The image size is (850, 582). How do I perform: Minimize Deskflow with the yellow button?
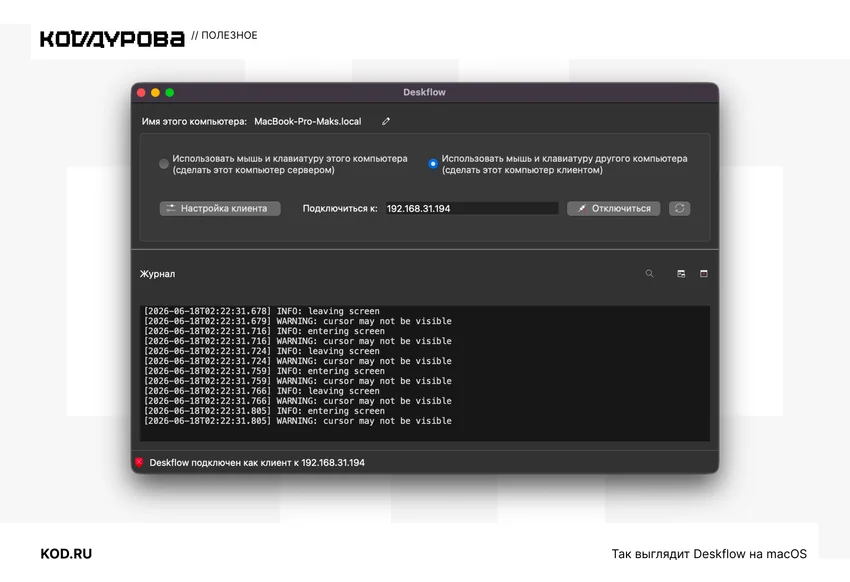pos(155,93)
